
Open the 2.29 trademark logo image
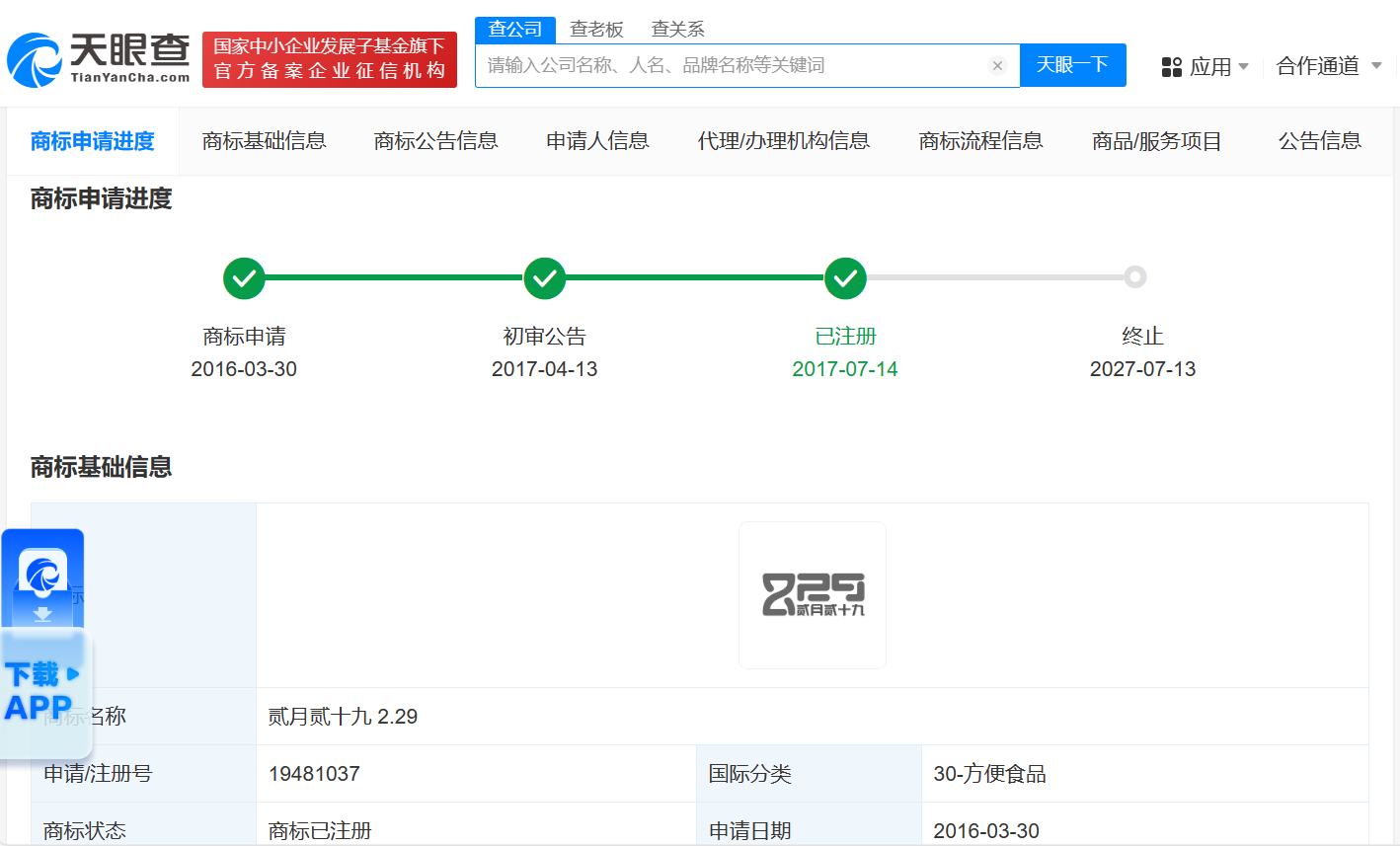812,595
